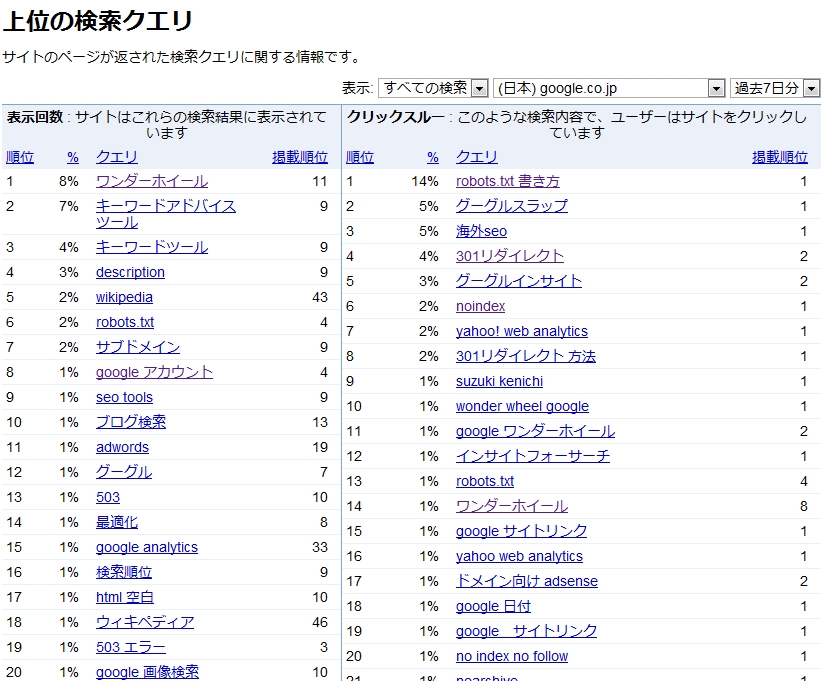Open query 海外seo
The width and height of the screenshot is (824, 681).
(481, 231)
